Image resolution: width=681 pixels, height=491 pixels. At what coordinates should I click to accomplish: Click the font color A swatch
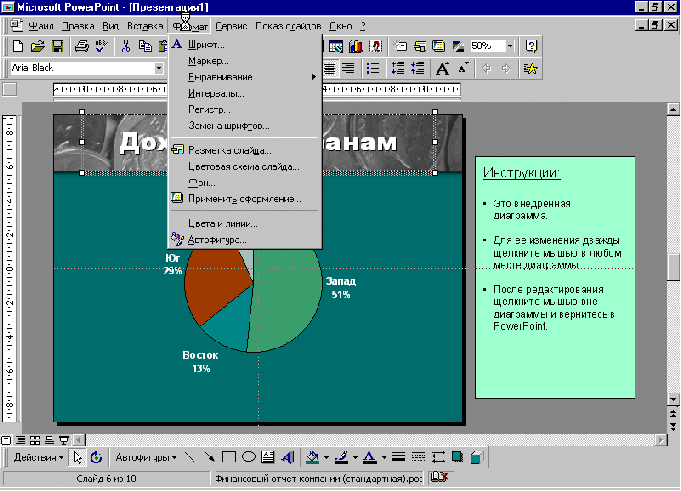click(x=369, y=458)
